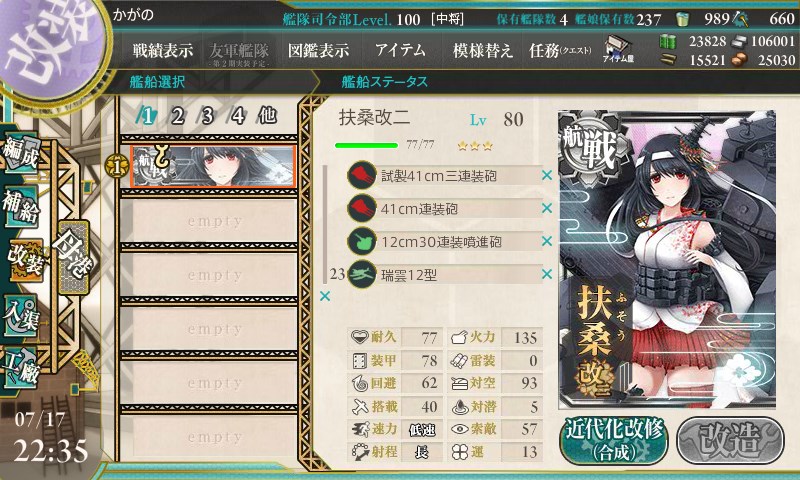The height and width of the screenshot is (480, 800).
Task: Open the アイテム屋 item shop icon
Action: 618,49
